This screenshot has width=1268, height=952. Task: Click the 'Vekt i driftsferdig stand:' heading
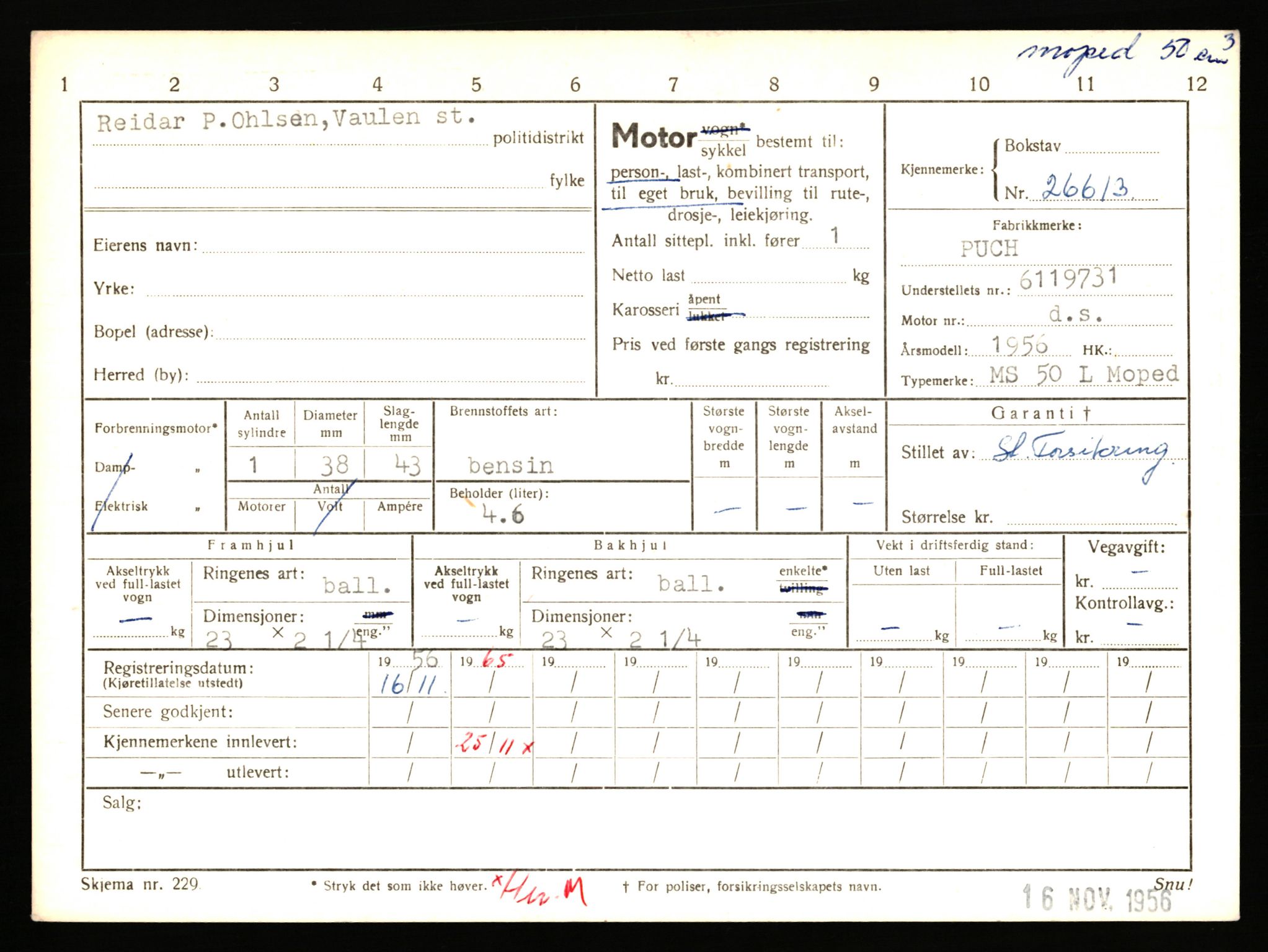(955, 545)
